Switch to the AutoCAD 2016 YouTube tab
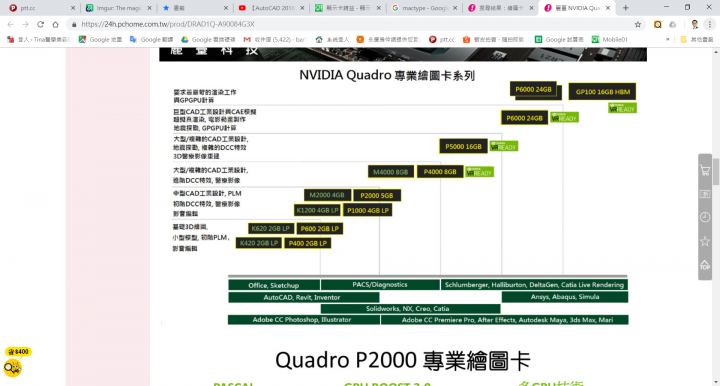The height and width of the screenshot is (386, 720). (x=271, y=8)
